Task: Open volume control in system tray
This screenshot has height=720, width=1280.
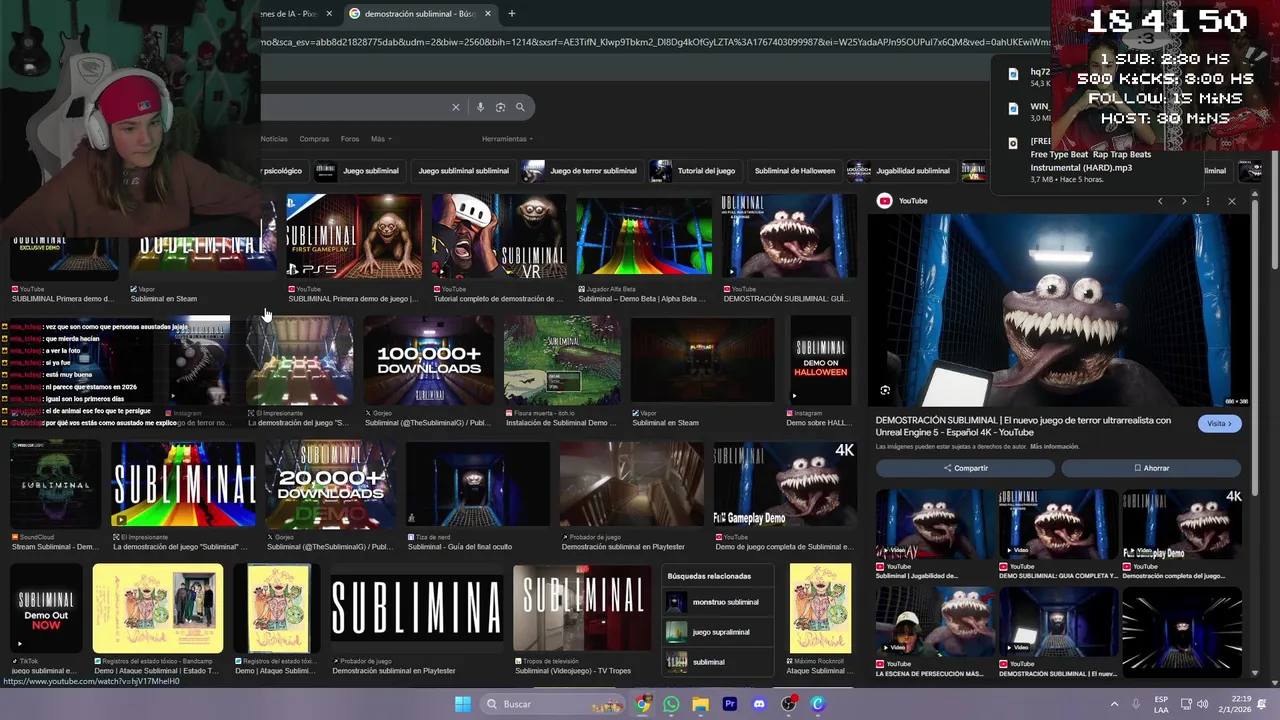Action: (x=1202, y=704)
